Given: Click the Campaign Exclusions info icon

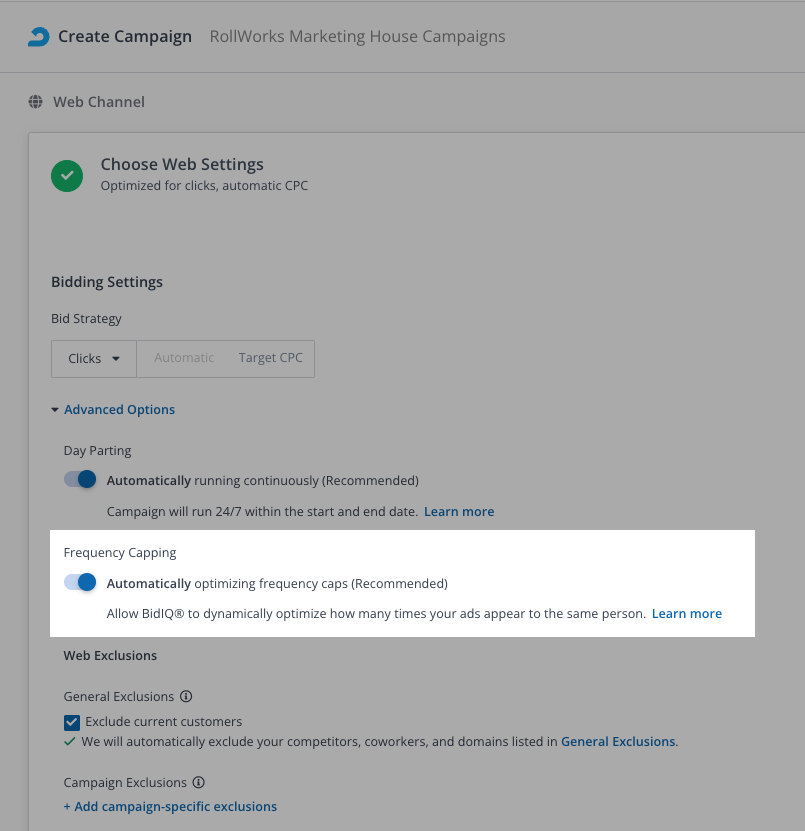Looking at the screenshot, I should coord(198,783).
